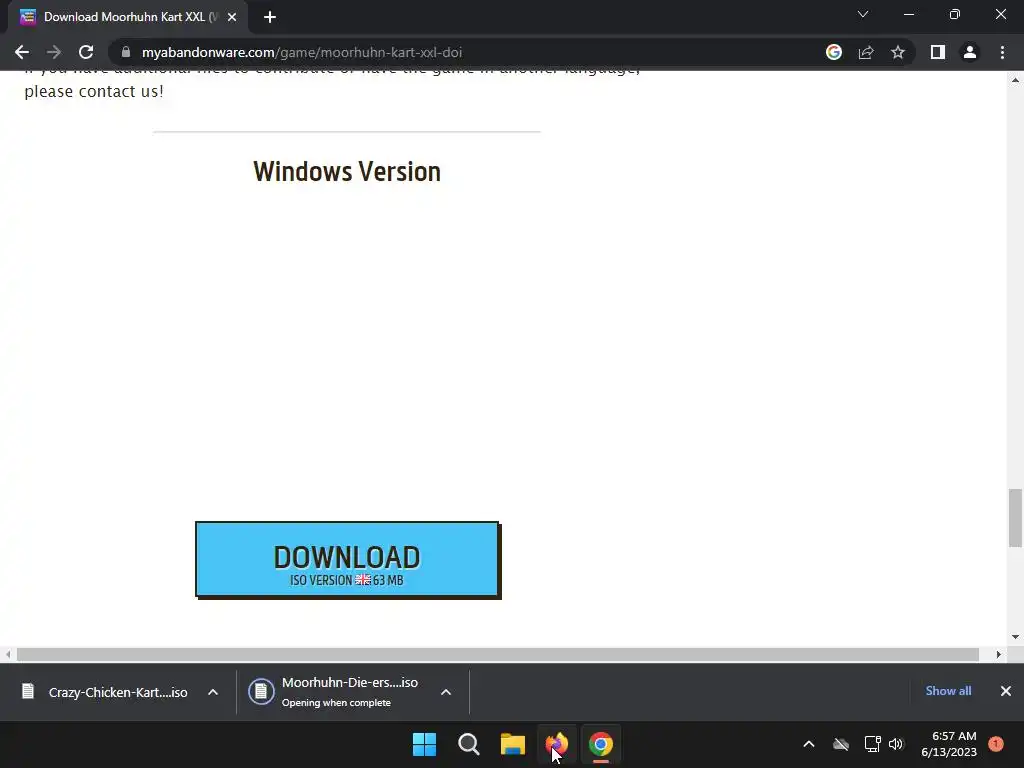Open Windows taskbar search
Screen dimensions: 1024x768
(468, 744)
